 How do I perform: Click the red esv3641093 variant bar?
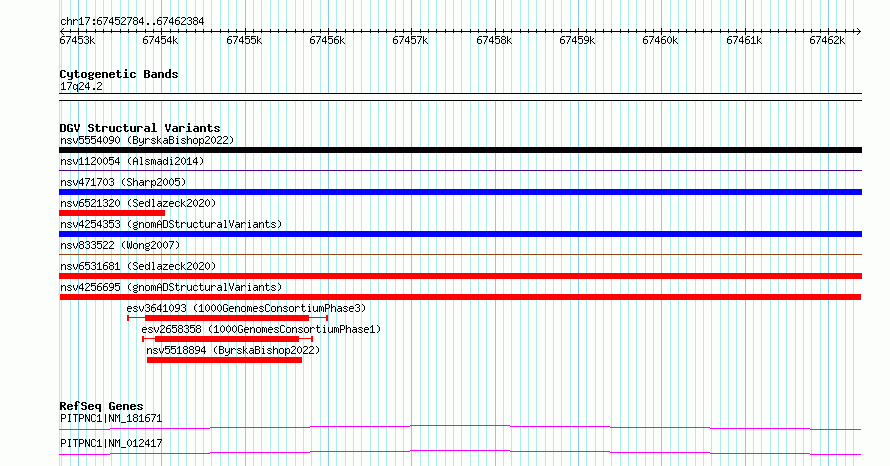coord(228,318)
